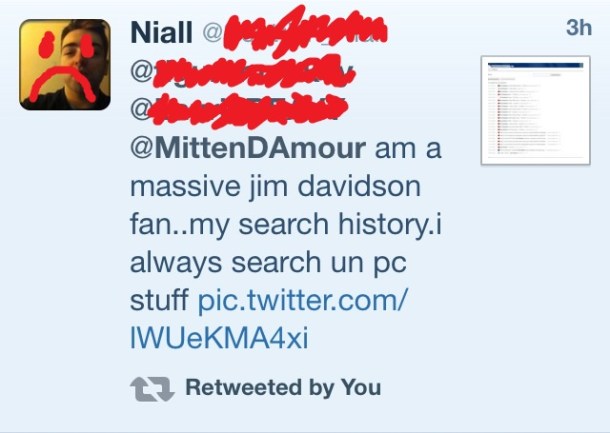The image size is (610, 433).
Task: Click the text fan..my search history.i
Action: click(286, 225)
